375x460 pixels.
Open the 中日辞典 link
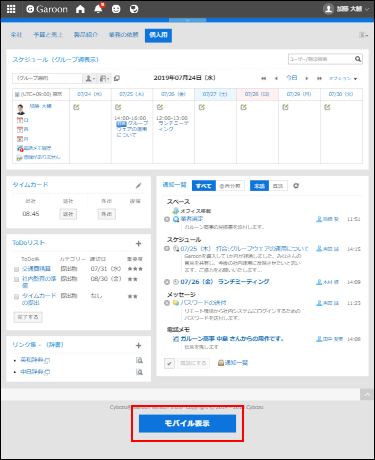(32, 372)
